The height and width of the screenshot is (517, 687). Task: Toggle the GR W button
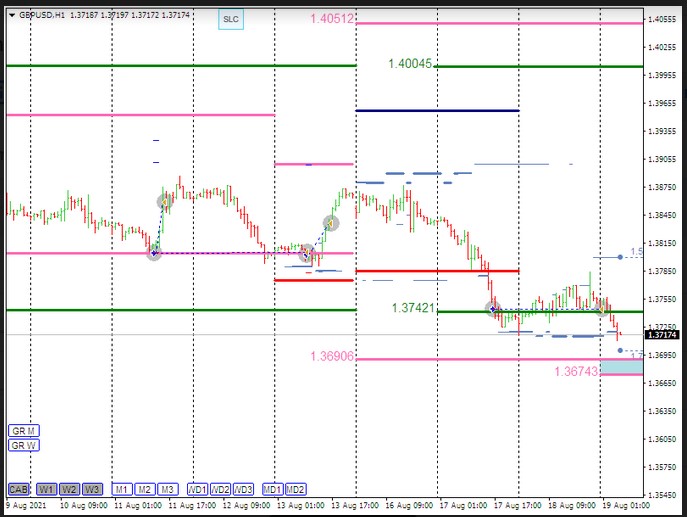(x=22, y=445)
